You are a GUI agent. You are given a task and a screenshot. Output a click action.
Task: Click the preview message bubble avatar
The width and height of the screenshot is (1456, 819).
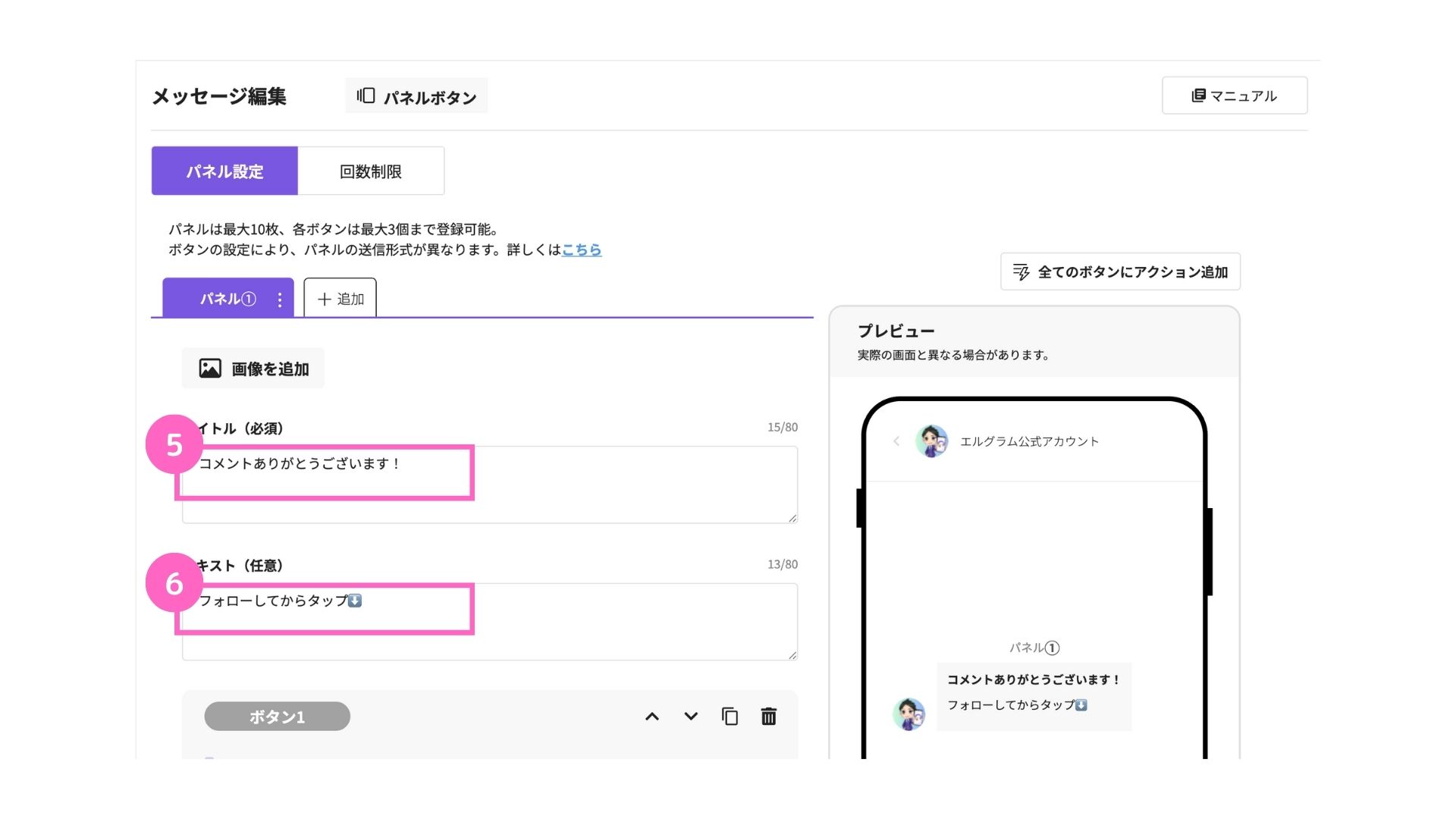(x=908, y=714)
